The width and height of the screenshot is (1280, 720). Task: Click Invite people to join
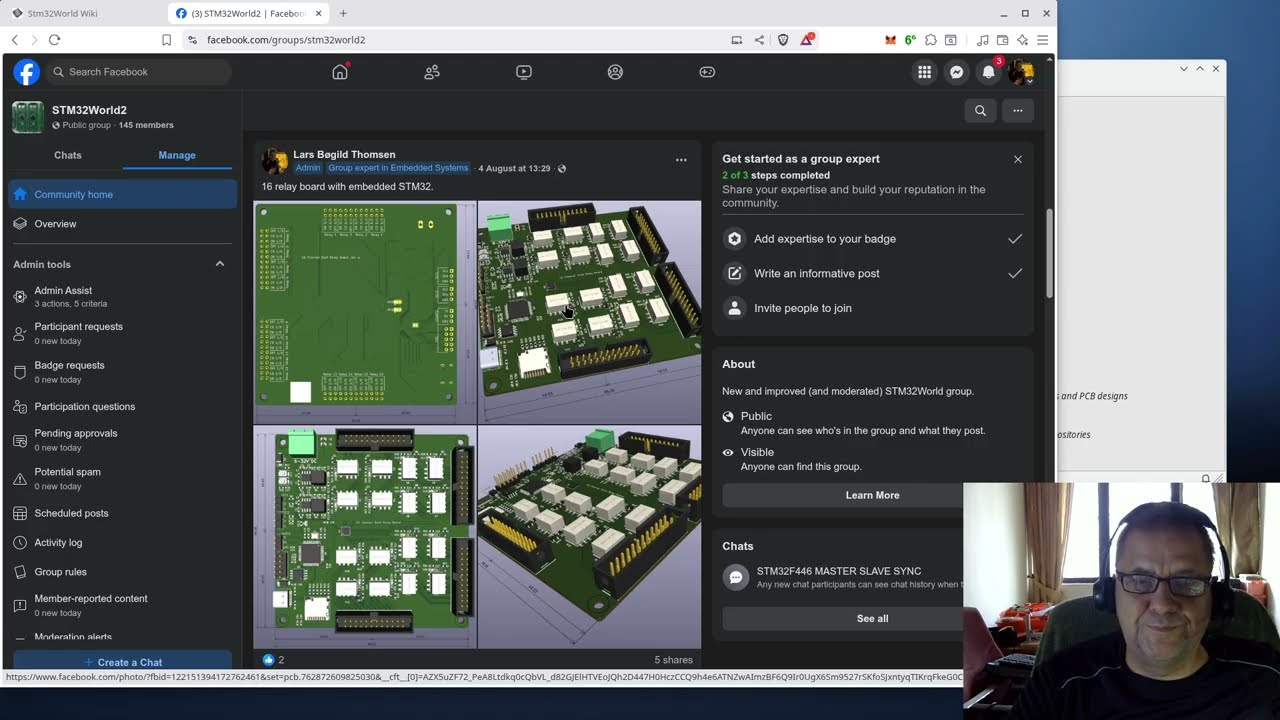pyautogui.click(x=873, y=308)
